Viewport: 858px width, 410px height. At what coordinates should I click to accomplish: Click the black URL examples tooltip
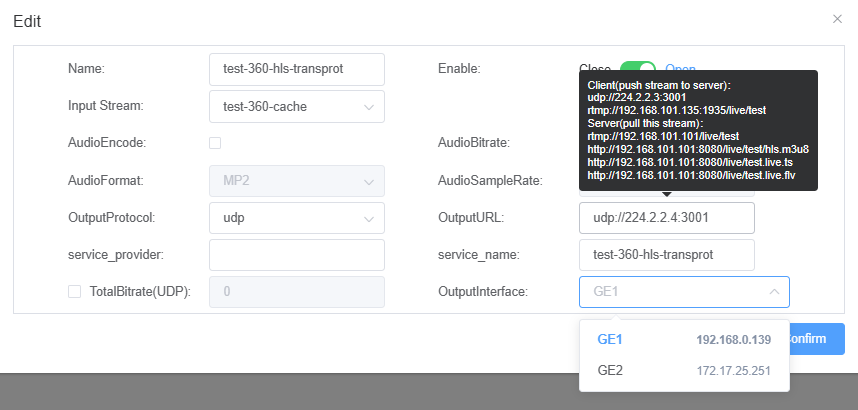pyautogui.click(x=698, y=130)
